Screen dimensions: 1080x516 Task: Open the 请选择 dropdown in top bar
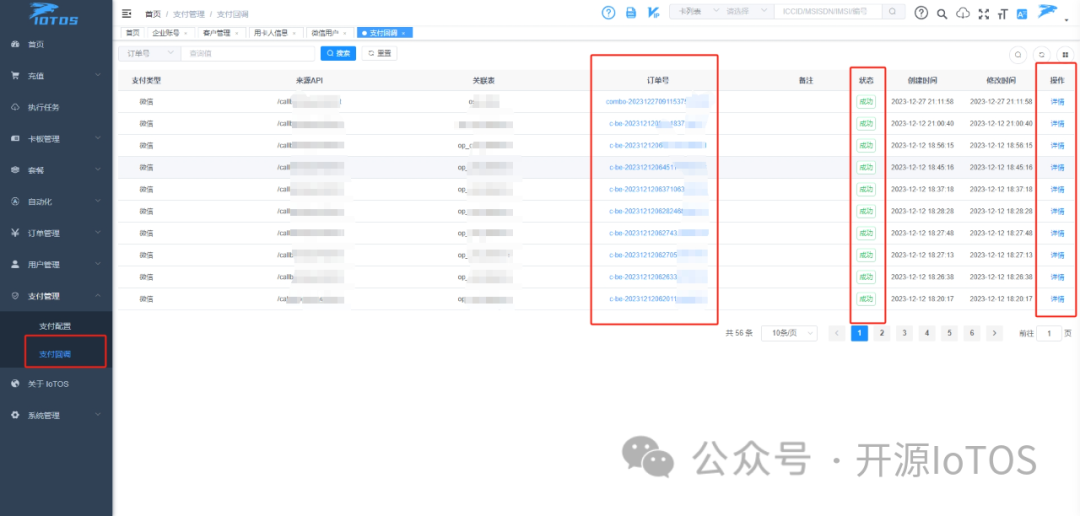(747, 12)
